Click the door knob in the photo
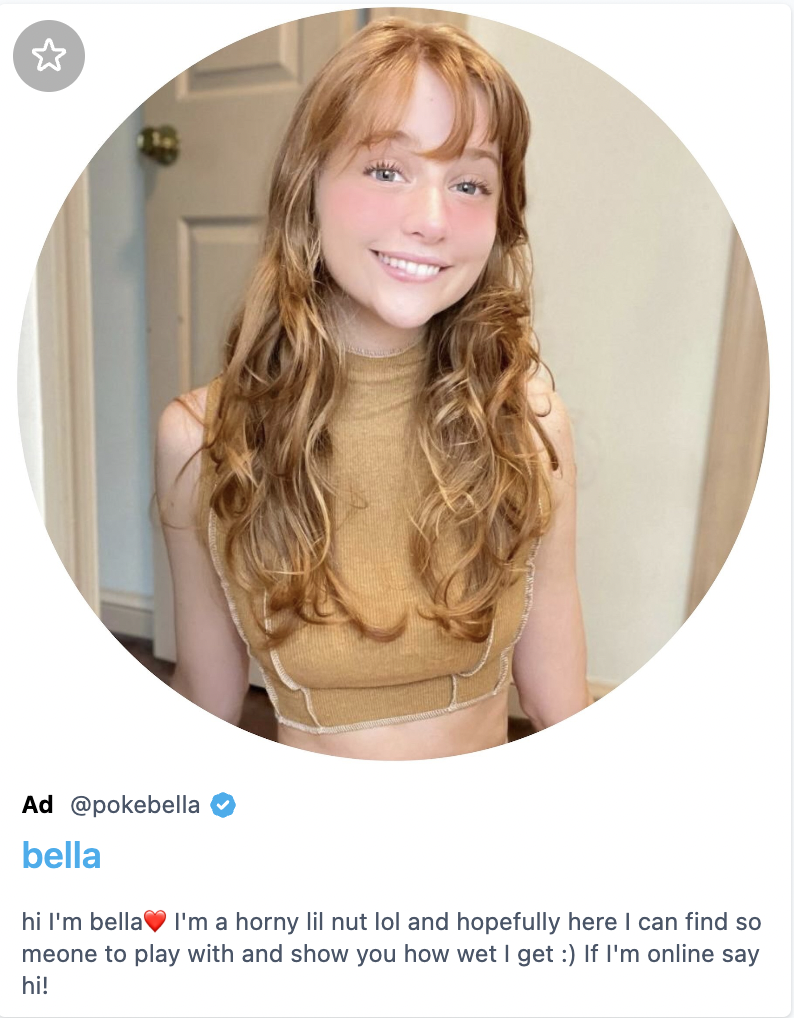 pyautogui.click(x=158, y=144)
